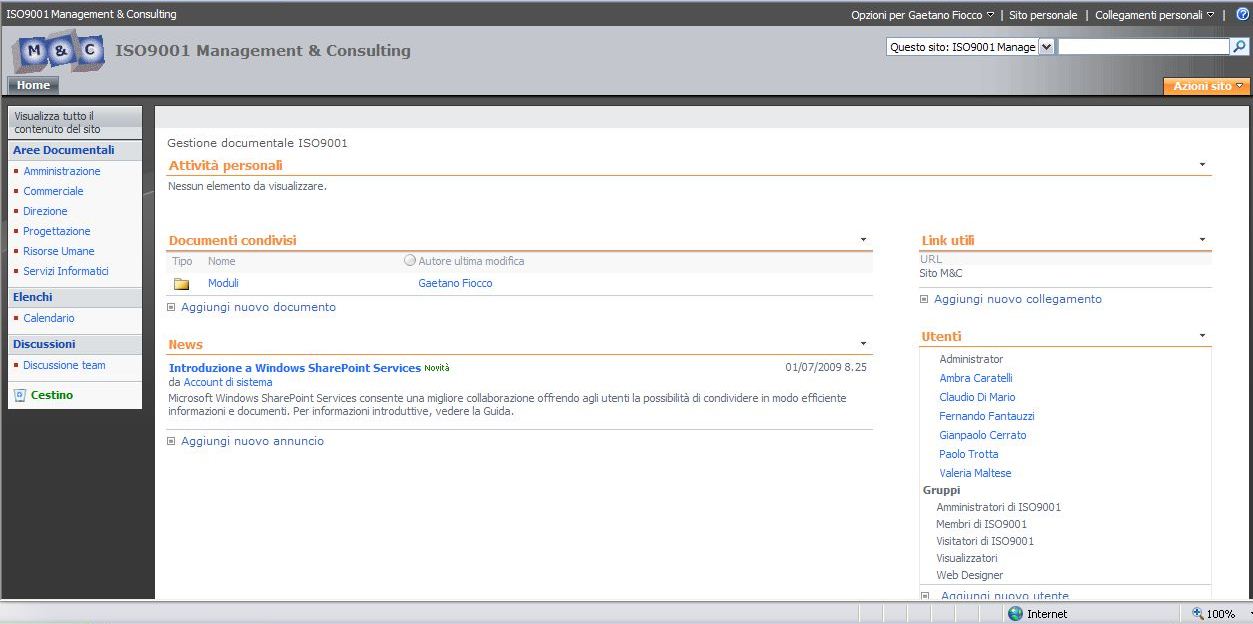Open the Moduli folder name link
Viewport: 1253px width, 624px height.
coord(223,283)
